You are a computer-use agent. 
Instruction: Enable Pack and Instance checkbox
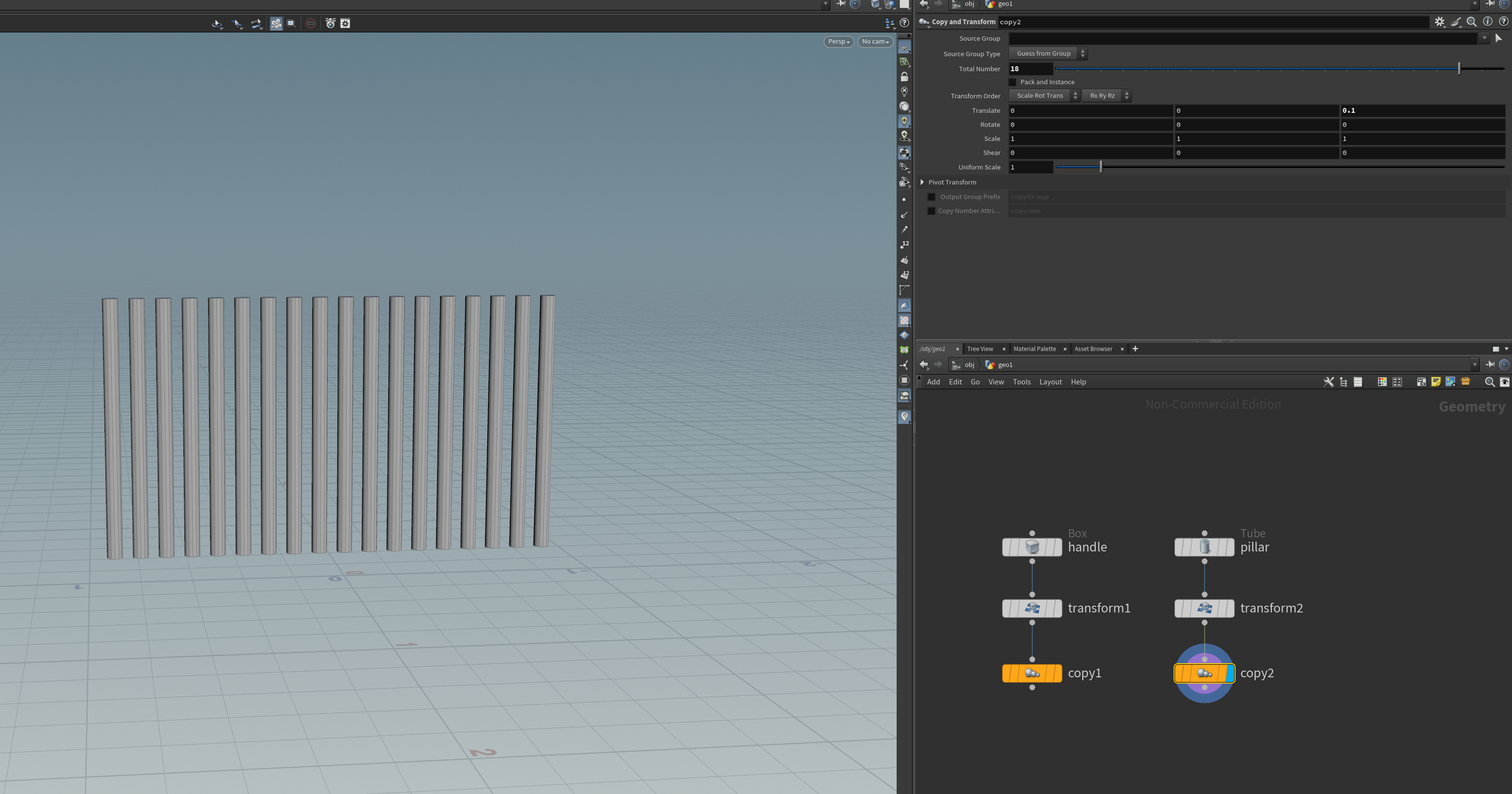(1012, 82)
